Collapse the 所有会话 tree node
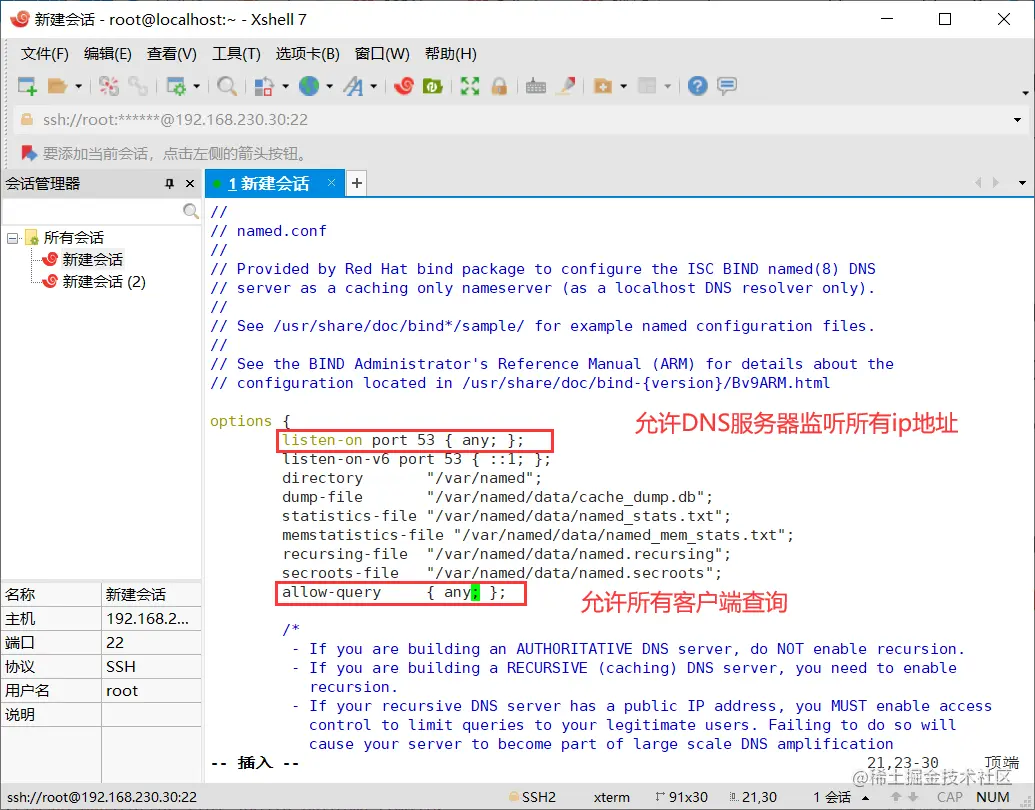Image resolution: width=1035 pixels, height=810 pixels. click(13, 238)
